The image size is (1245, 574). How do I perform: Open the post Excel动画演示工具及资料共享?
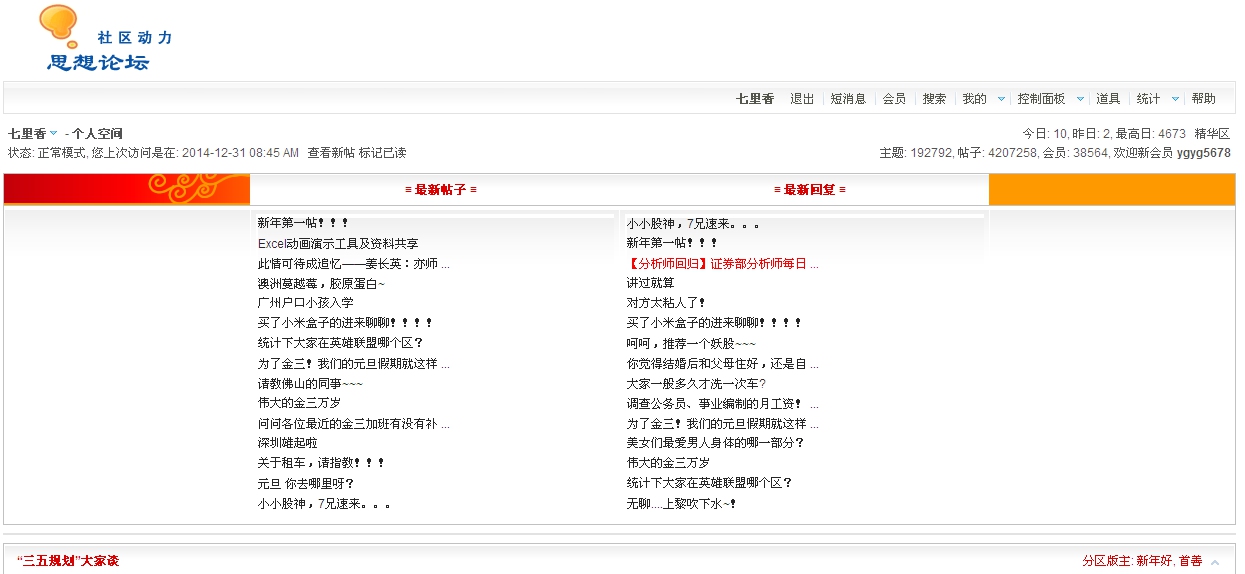pos(338,244)
